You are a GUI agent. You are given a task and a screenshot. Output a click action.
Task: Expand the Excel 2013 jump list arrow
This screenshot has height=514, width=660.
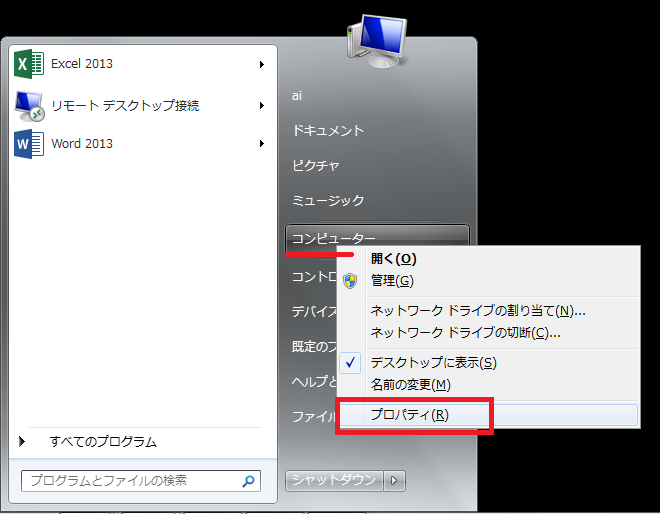point(261,64)
